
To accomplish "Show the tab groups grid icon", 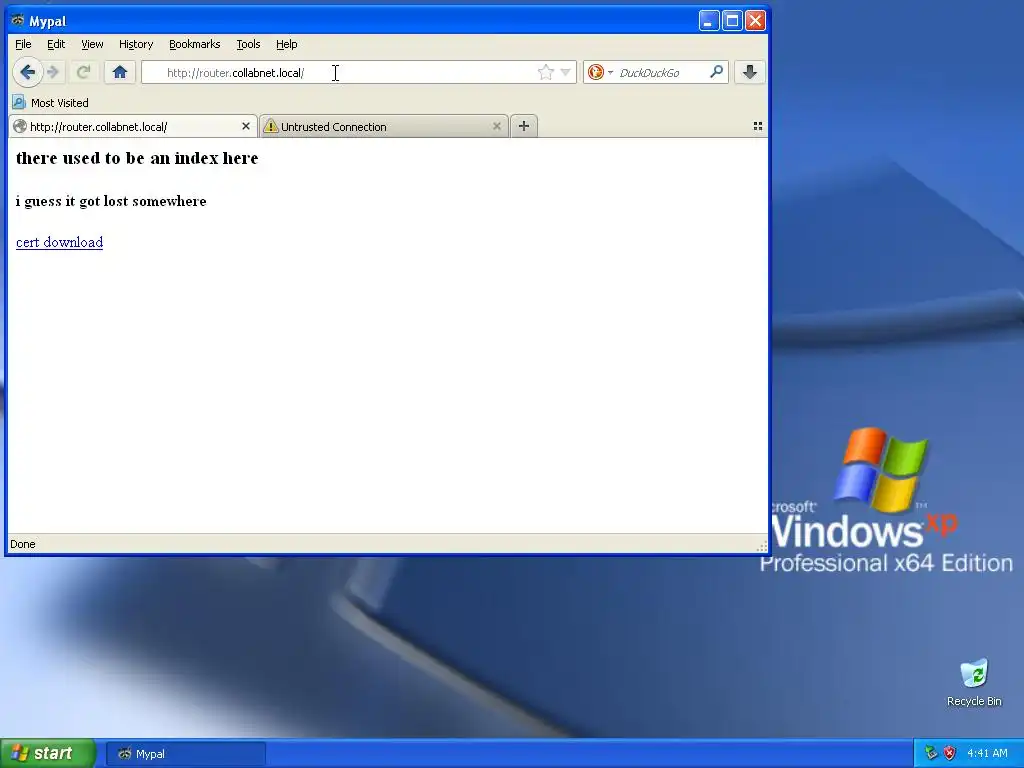I will click(x=758, y=126).
